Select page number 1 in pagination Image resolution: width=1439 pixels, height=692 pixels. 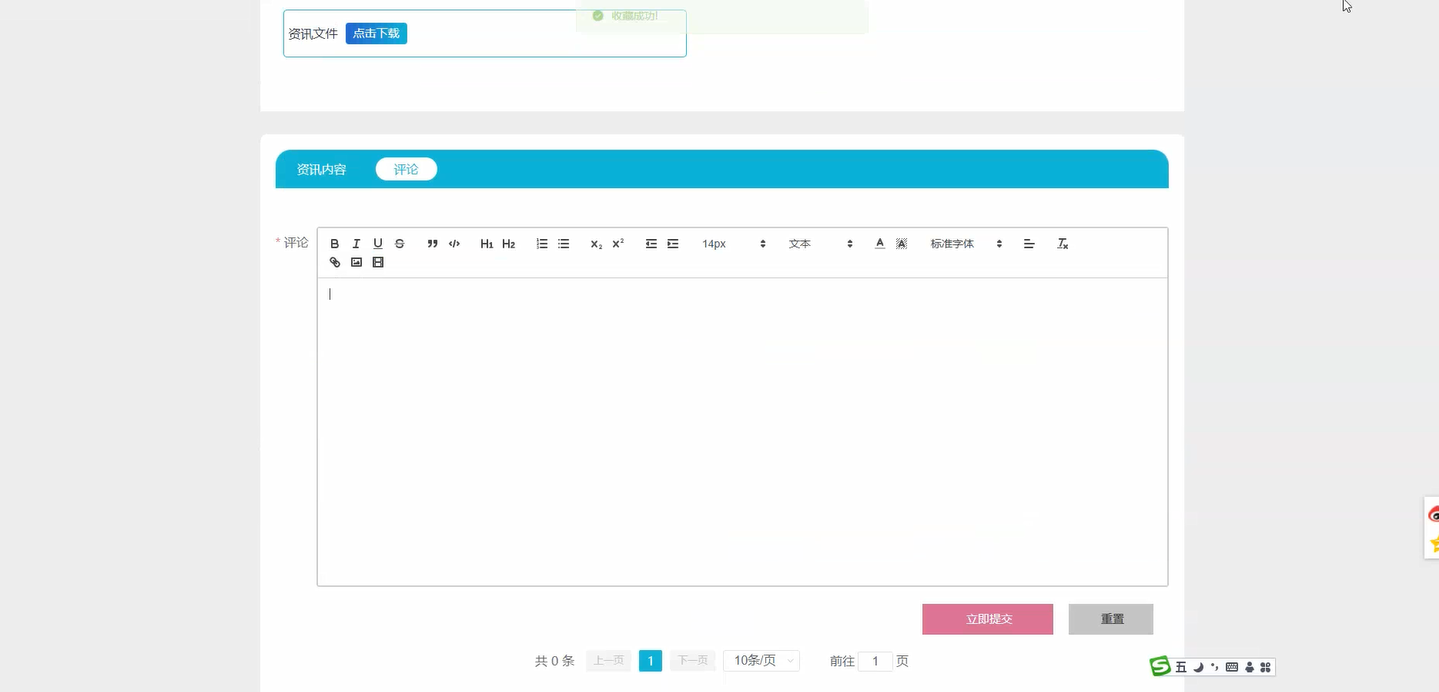pos(650,661)
